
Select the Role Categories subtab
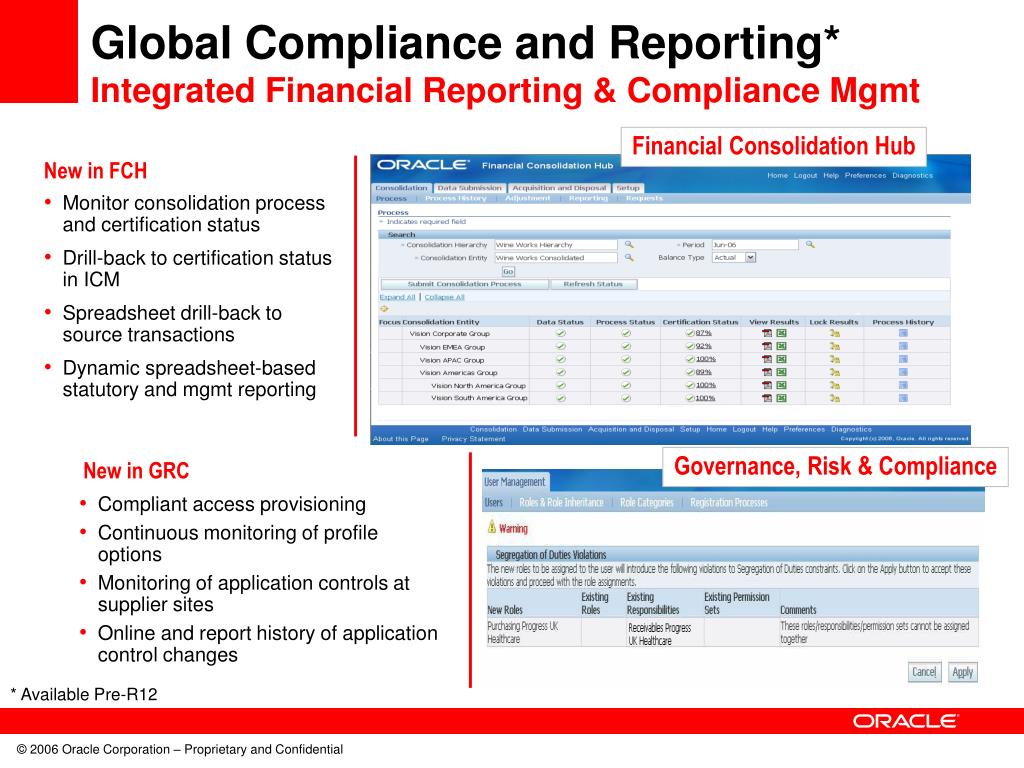click(647, 502)
